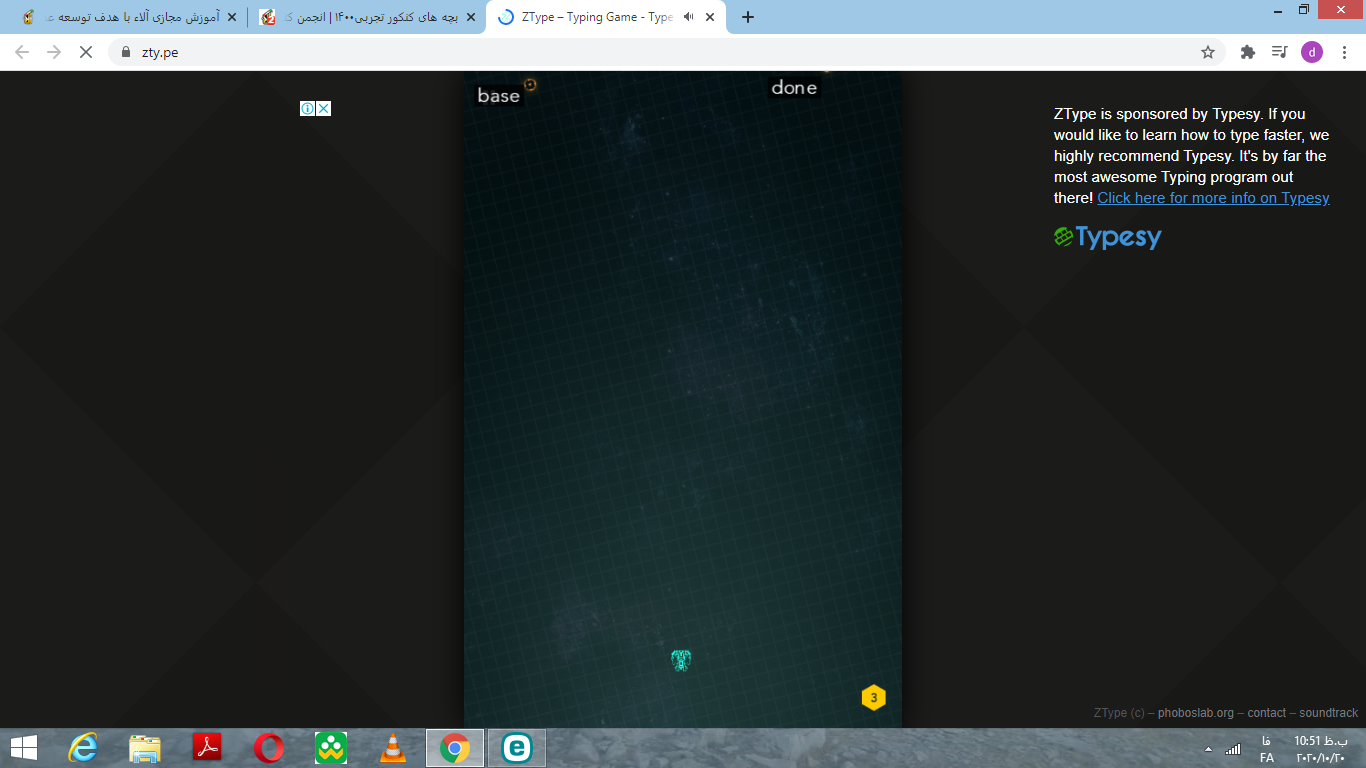Launch Opera browser from taskbar
This screenshot has width=1366, height=768.
pyautogui.click(x=269, y=748)
